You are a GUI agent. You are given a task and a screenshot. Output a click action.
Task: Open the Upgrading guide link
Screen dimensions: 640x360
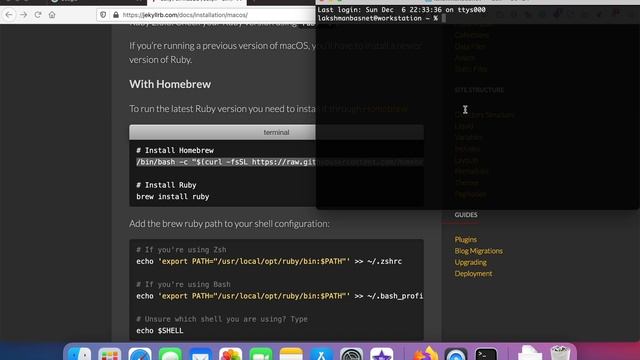coord(470,262)
